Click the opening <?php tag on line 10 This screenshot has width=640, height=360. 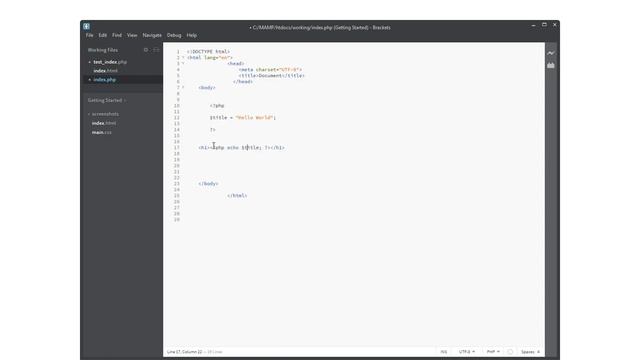[x=217, y=106]
